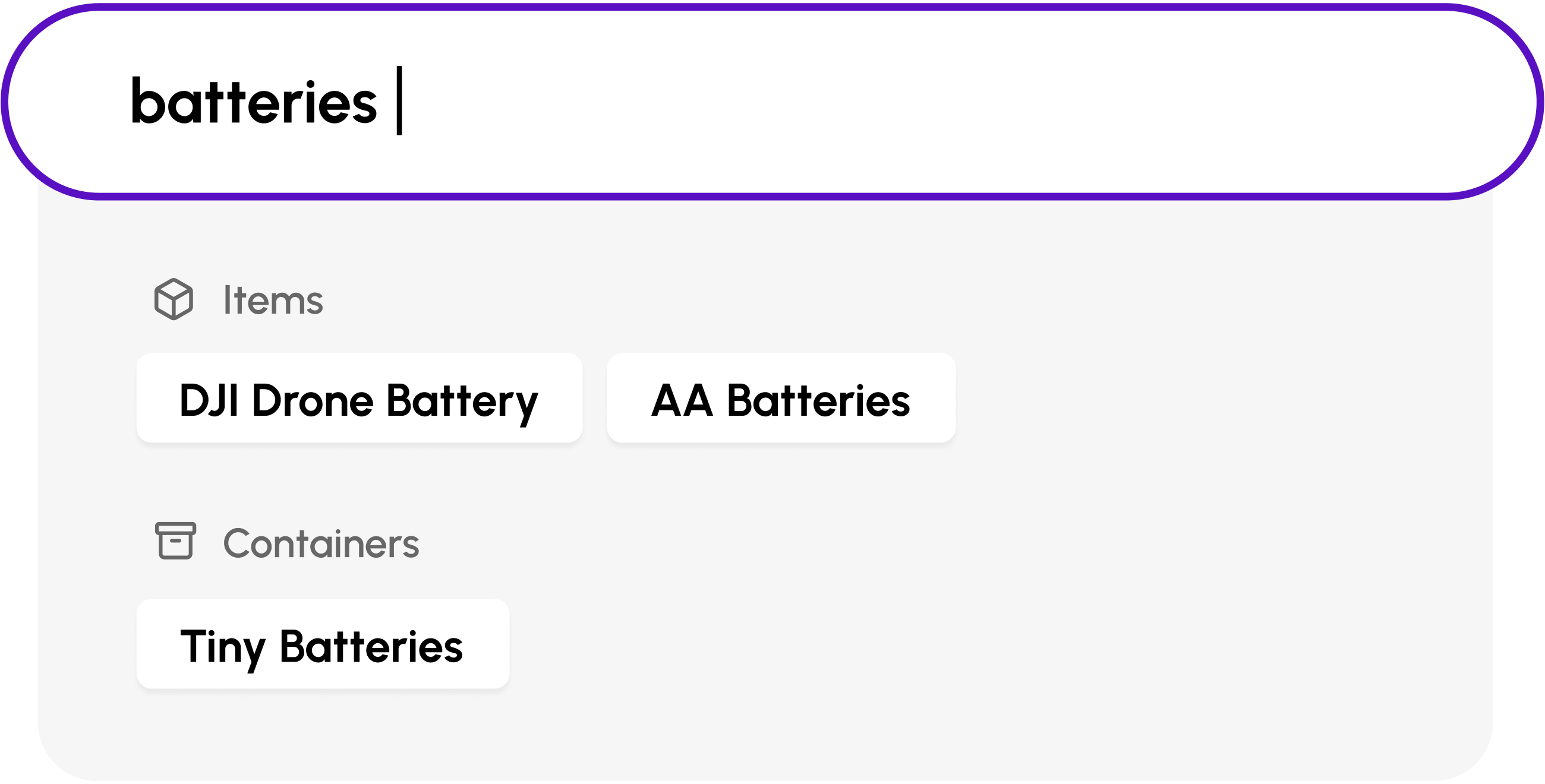This screenshot has height=784, width=1545.
Task: Click the AA text in AA Batteries
Action: [x=683, y=400]
